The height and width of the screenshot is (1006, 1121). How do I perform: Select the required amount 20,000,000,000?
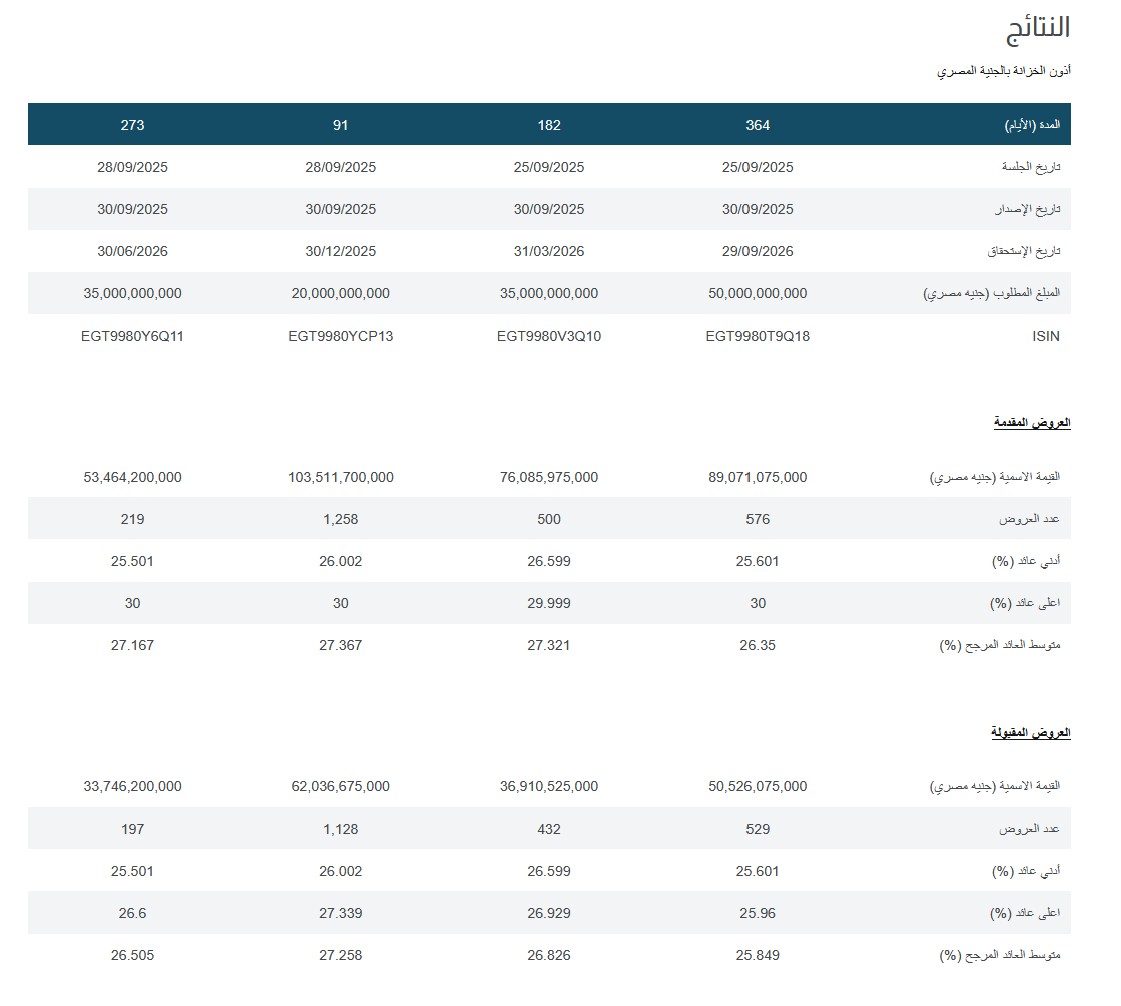pos(340,293)
